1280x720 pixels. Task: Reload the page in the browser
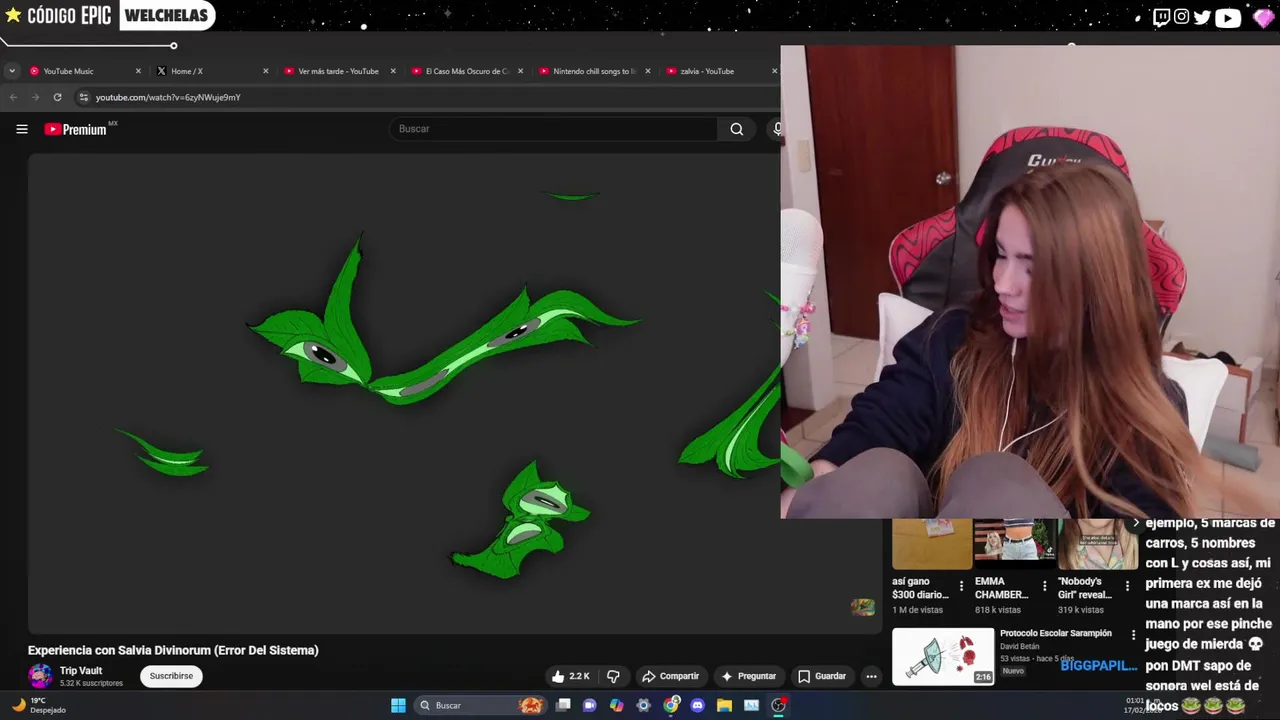pos(57,97)
